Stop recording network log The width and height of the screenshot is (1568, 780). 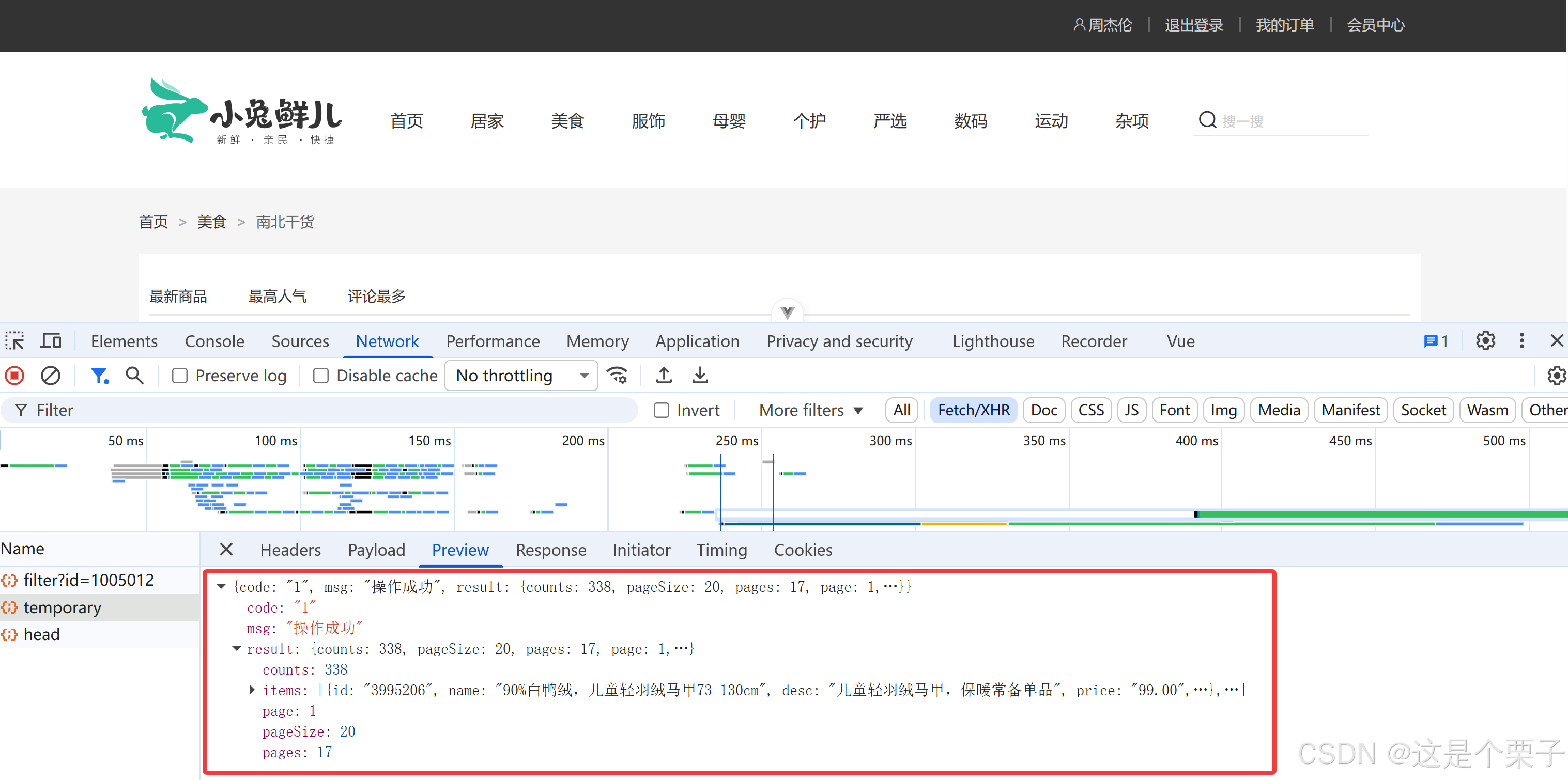pyautogui.click(x=14, y=376)
